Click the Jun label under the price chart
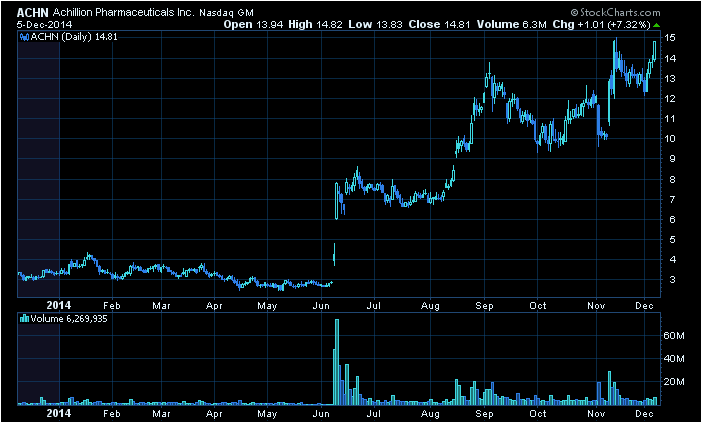This screenshot has height=423, width=702. (321, 306)
